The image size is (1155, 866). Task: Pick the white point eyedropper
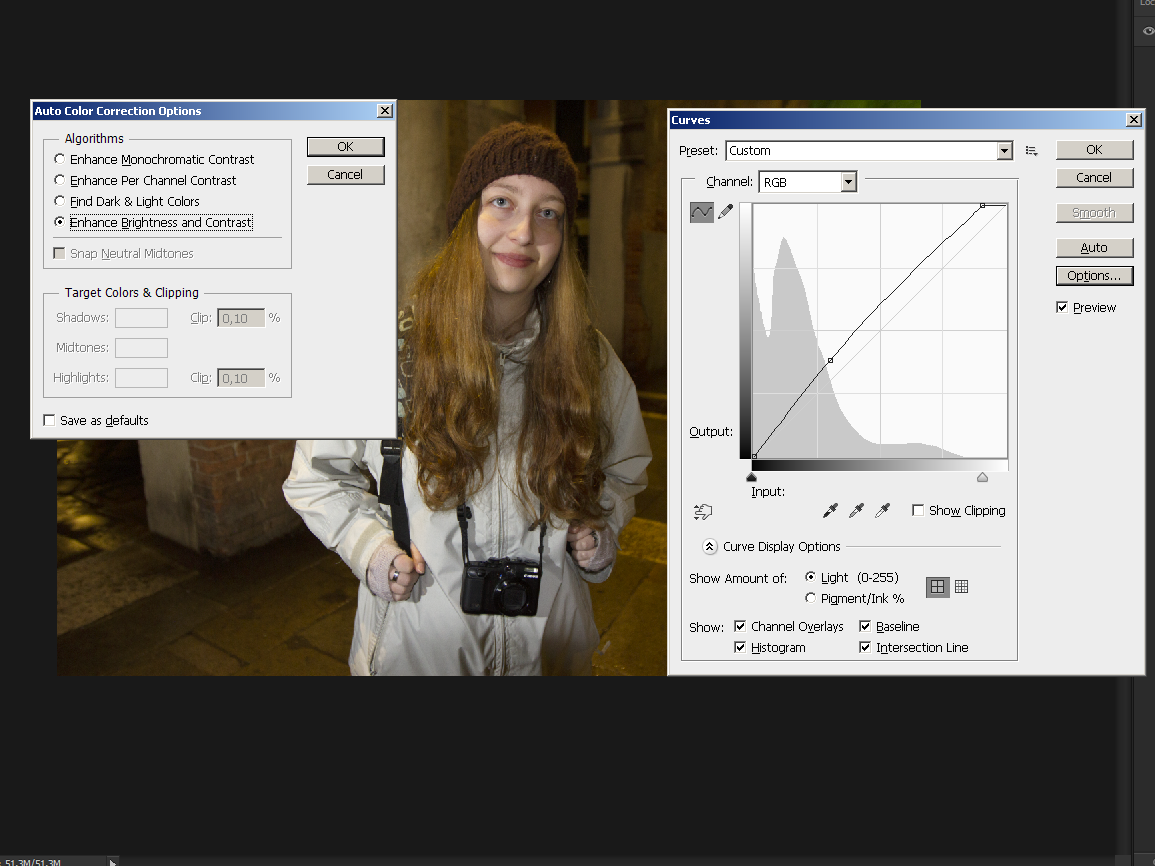(882, 511)
